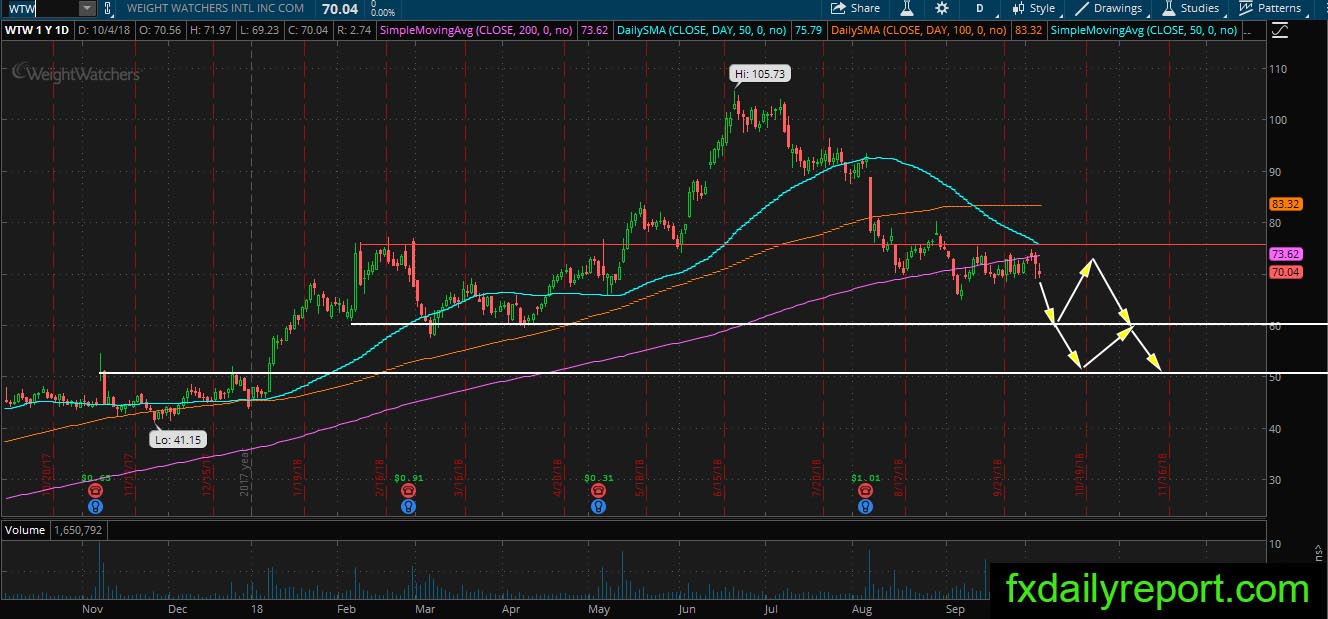Click the February earnings phone icon
Viewport: 1328px width, 619px height.
point(408,491)
